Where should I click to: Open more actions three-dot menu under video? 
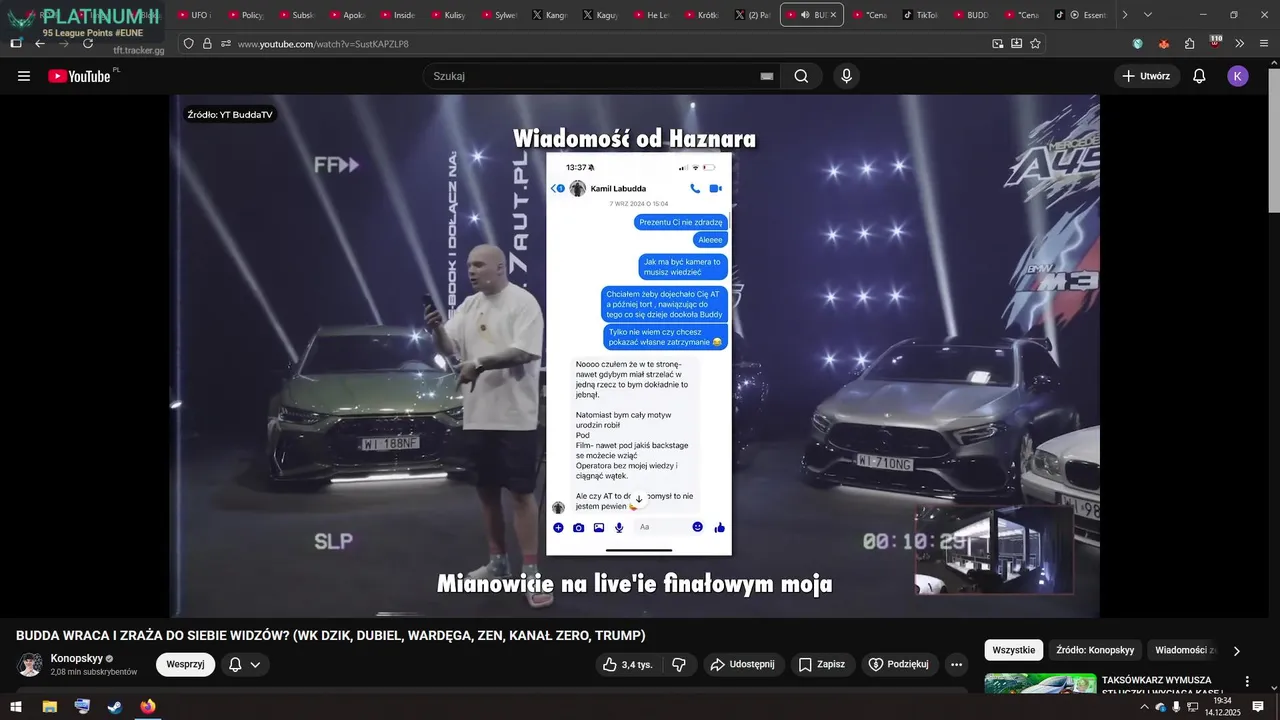click(x=956, y=664)
